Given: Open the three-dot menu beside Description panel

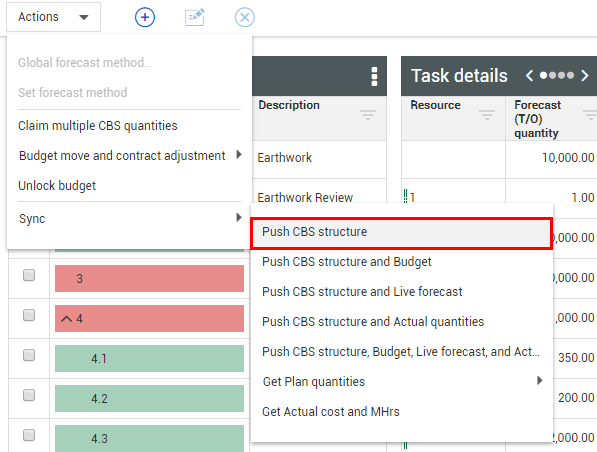Looking at the screenshot, I should 374,76.
